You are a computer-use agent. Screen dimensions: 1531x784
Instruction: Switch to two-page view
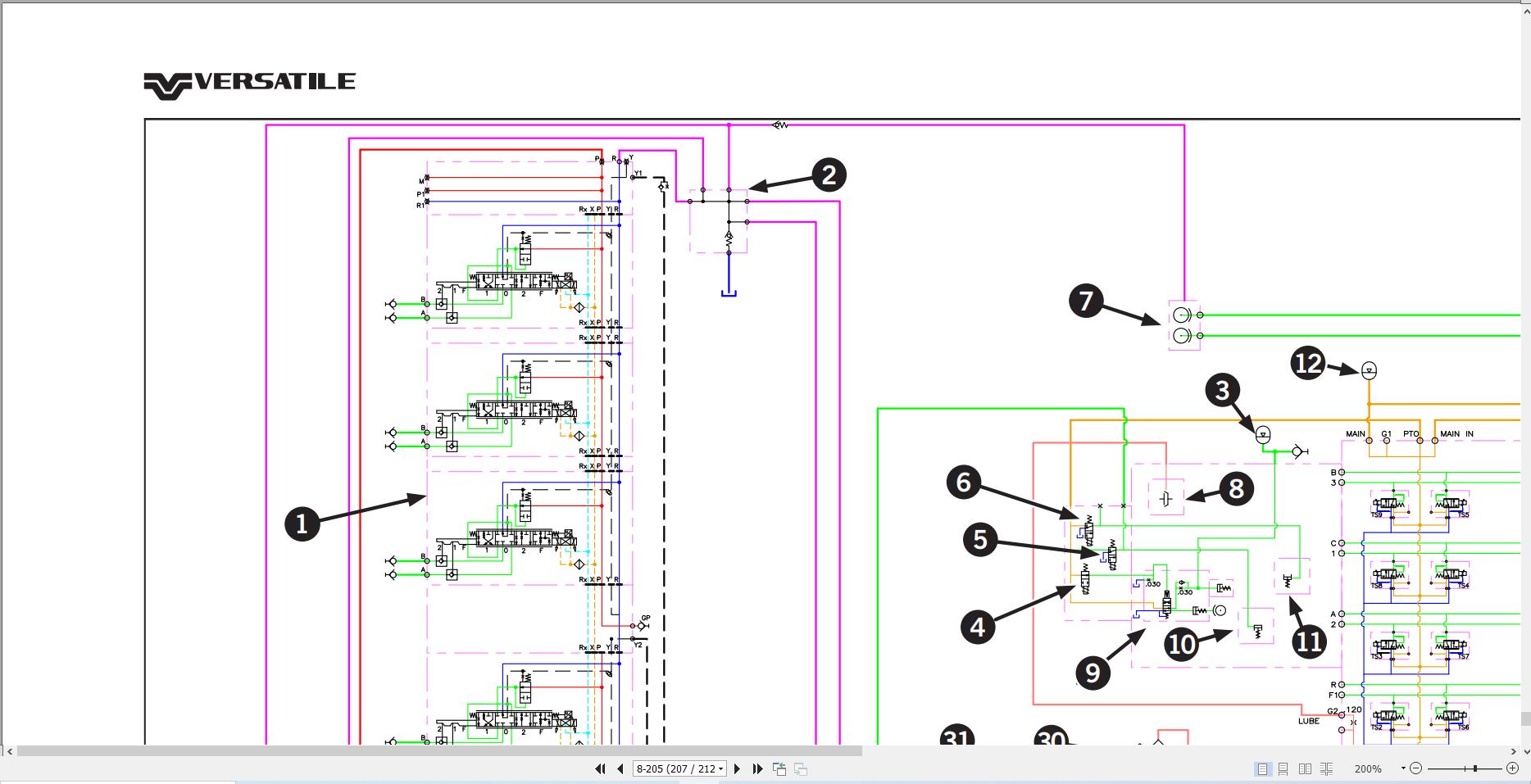1305,768
